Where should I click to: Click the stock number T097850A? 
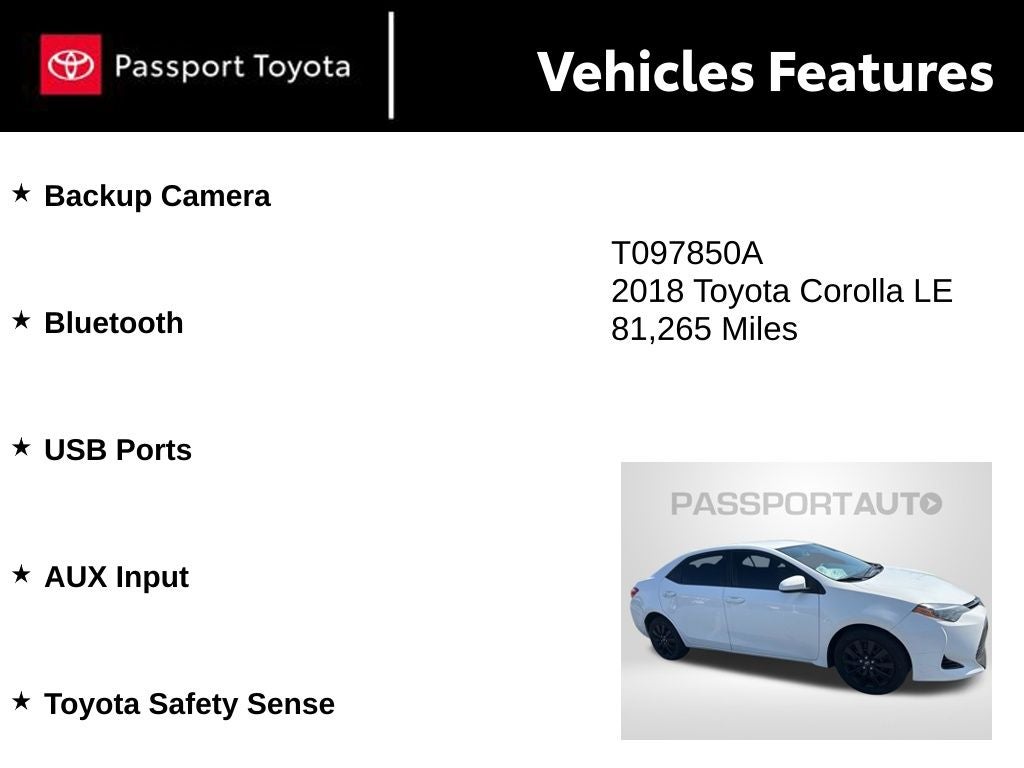coord(687,254)
